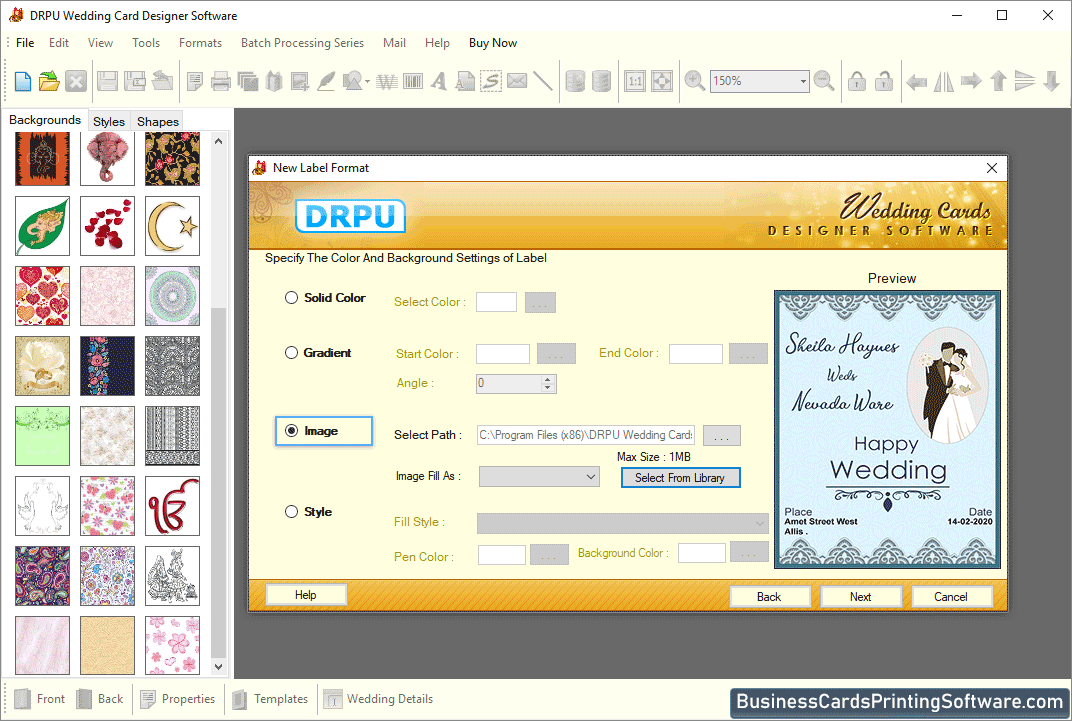This screenshot has width=1072, height=721.
Task: Open the File menu
Action: 25,42
